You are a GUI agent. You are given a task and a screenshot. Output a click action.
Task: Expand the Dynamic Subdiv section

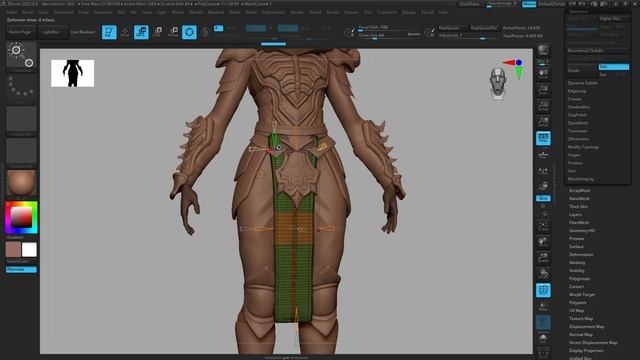coord(582,83)
